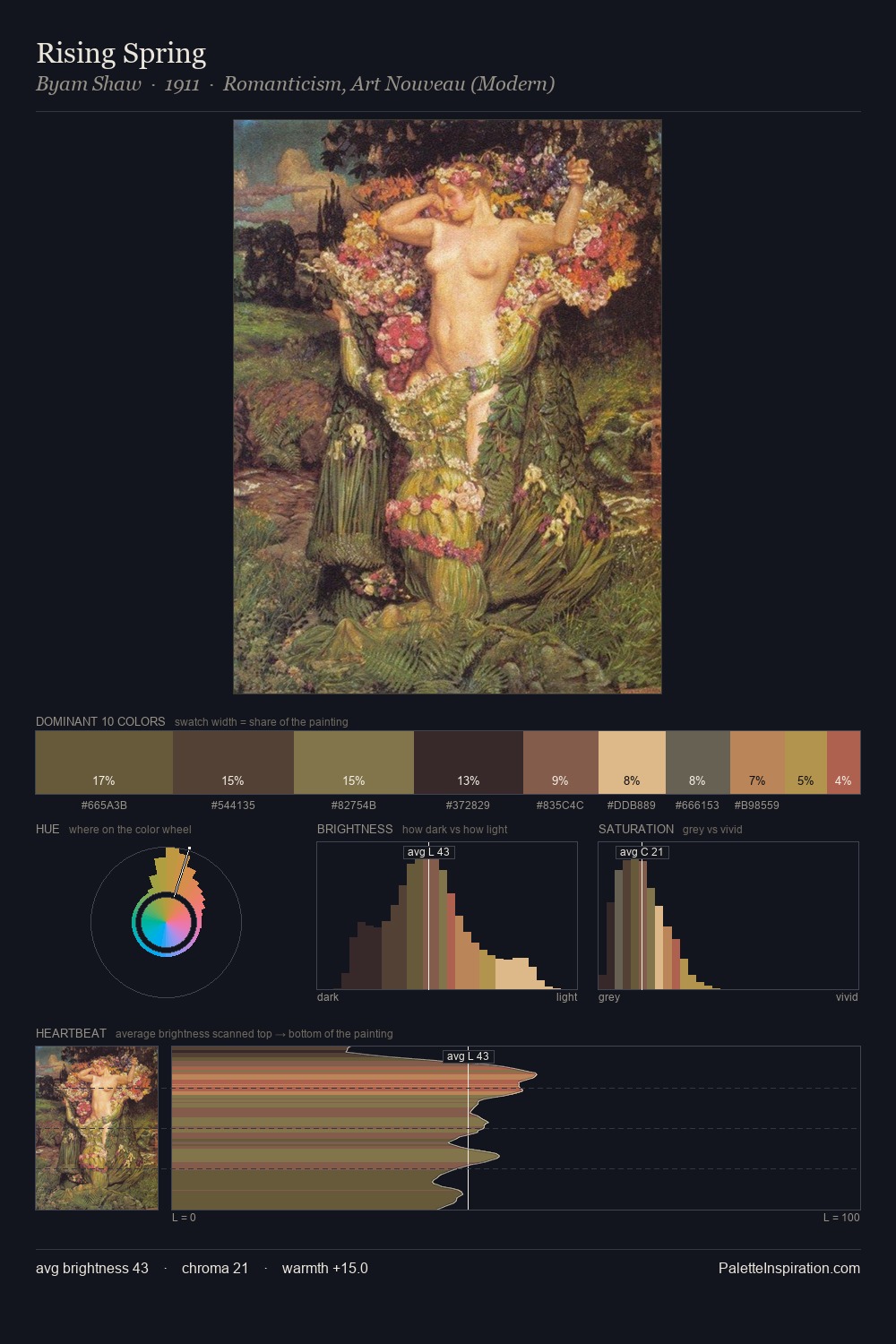Click the 'HEARTBEAT' section heading
This screenshot has width=896, height=1344.
point(71,1033)
